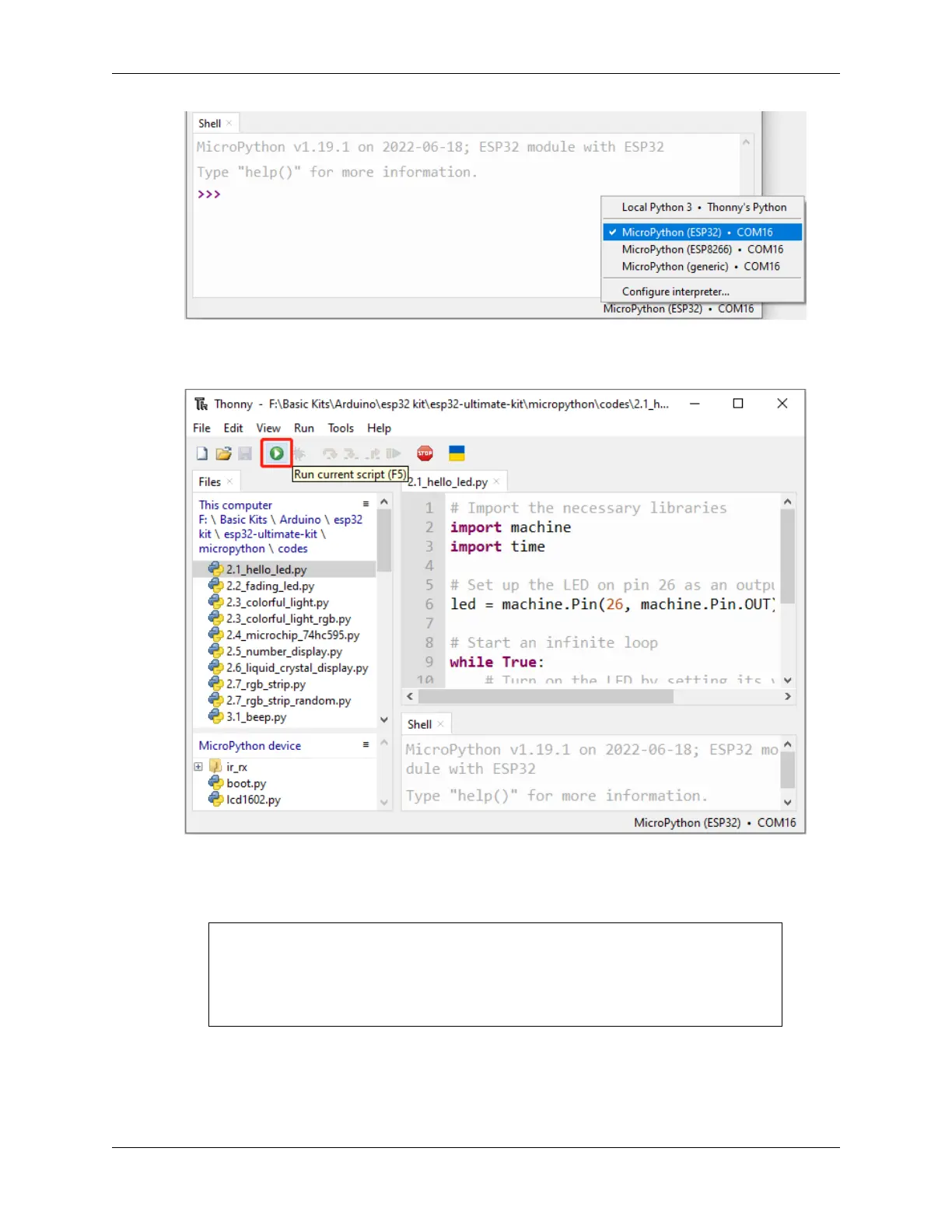This screenshot has width=952, height=1232.
Task: Click the editor horizontal scrollbar thumb
Action: [x=545, y=696]
